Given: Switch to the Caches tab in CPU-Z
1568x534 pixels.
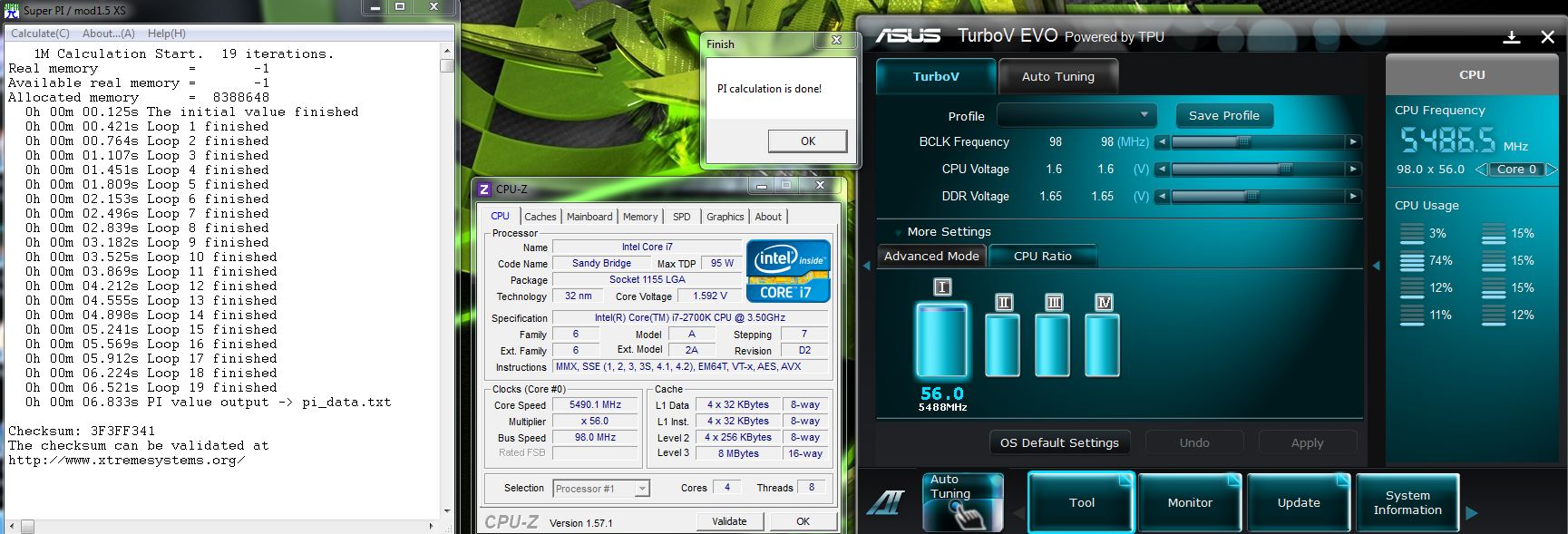Looking at the screenshot, I should pyautogui.click(x=541, y=217).
